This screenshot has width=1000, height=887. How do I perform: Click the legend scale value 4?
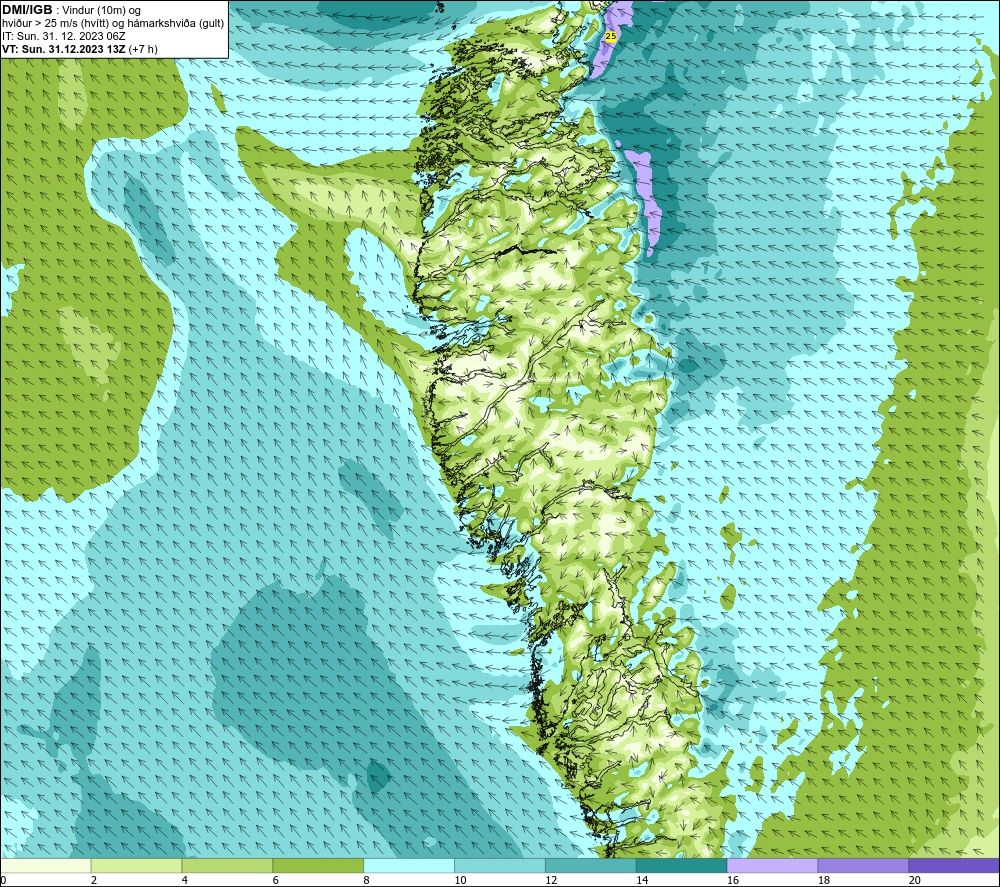184,880
